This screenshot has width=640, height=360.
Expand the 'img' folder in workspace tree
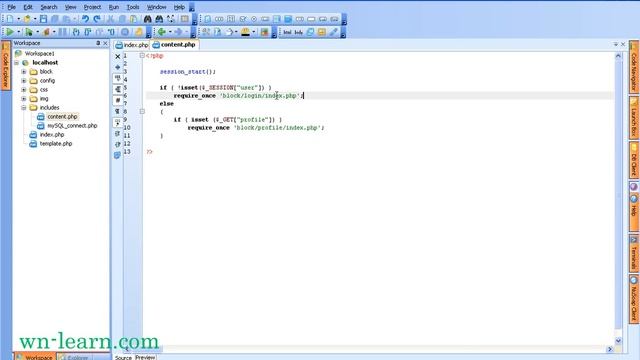24,98
